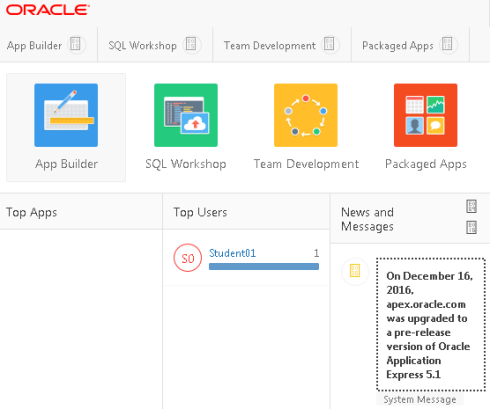Click the SO user avatar circle
The width and height of the screenshot is (490, 409).
tap(188, 258)
